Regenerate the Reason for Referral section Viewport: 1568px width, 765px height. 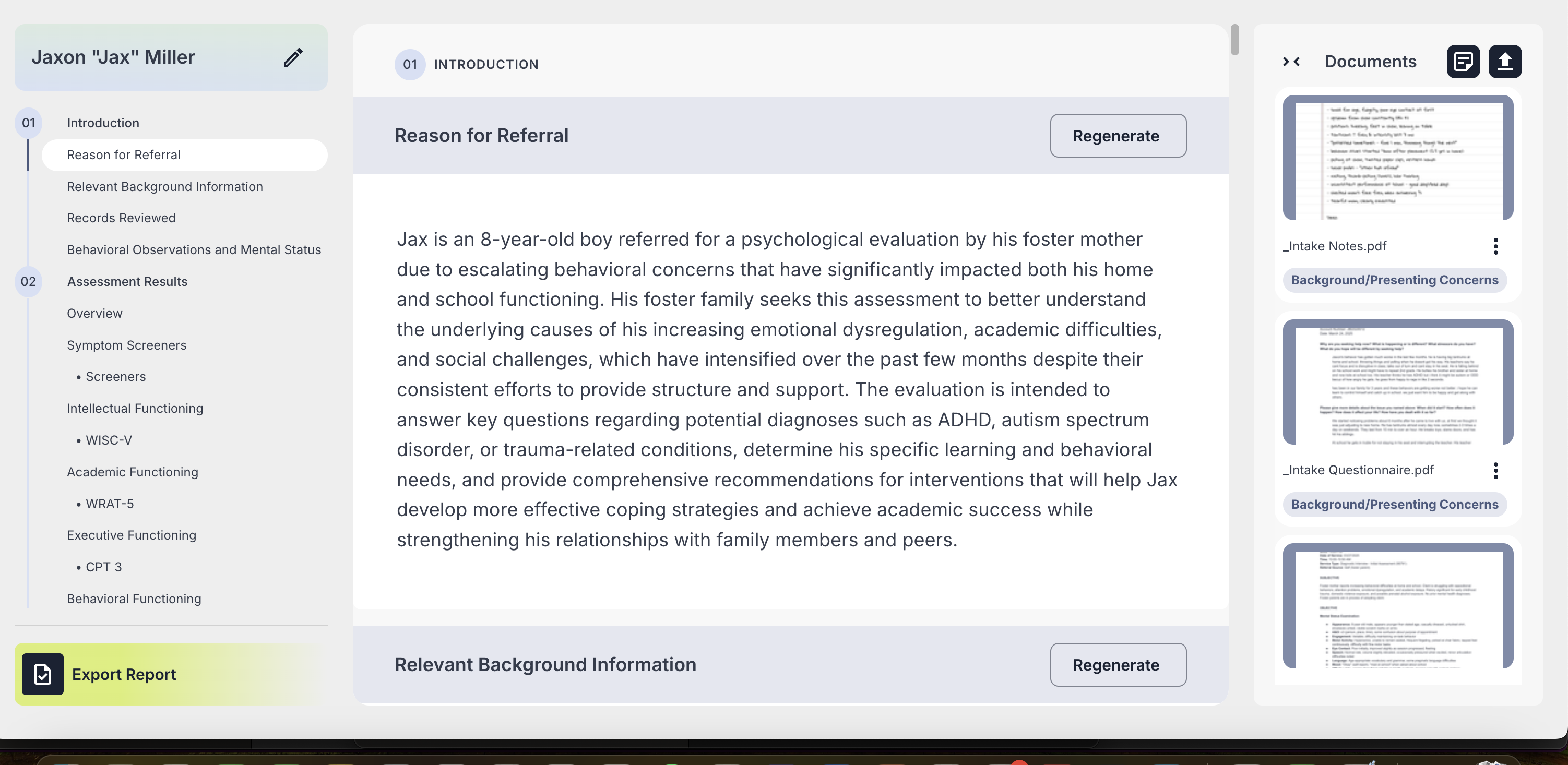coord(1118,136)
